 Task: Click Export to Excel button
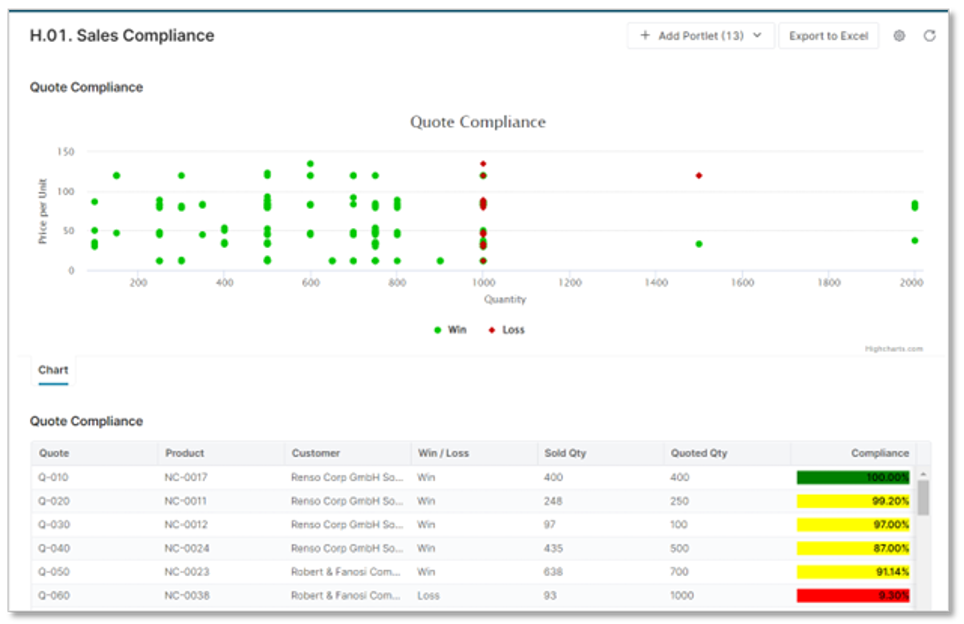pos(828,36)
